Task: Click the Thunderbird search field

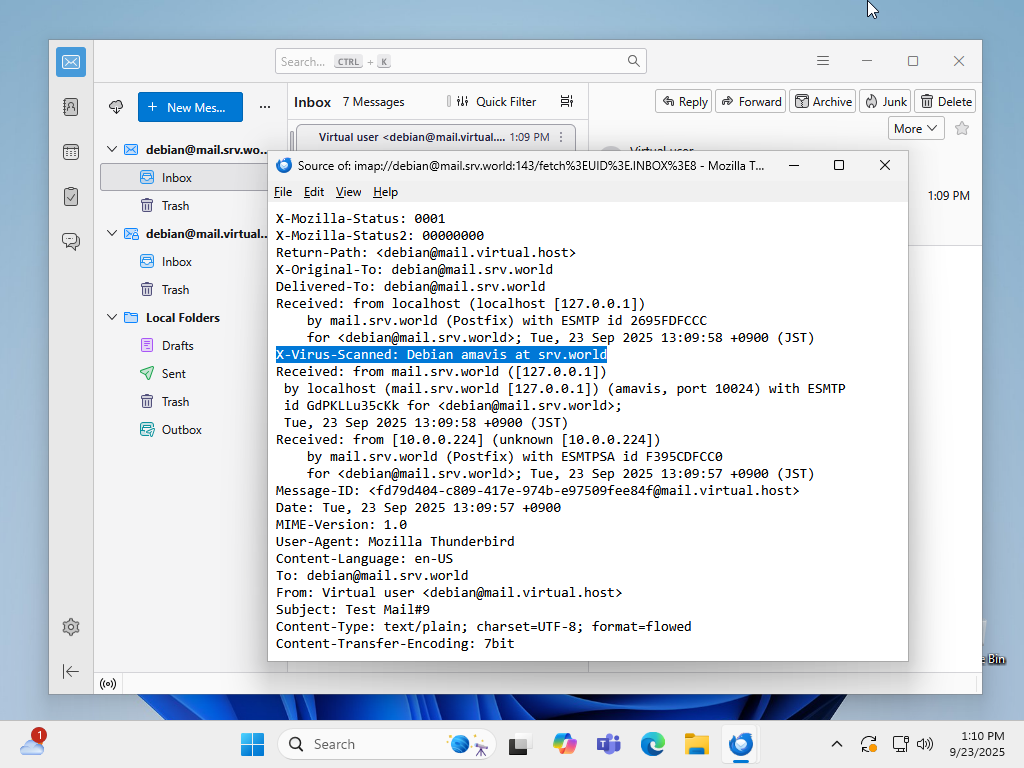Action: 460,61
